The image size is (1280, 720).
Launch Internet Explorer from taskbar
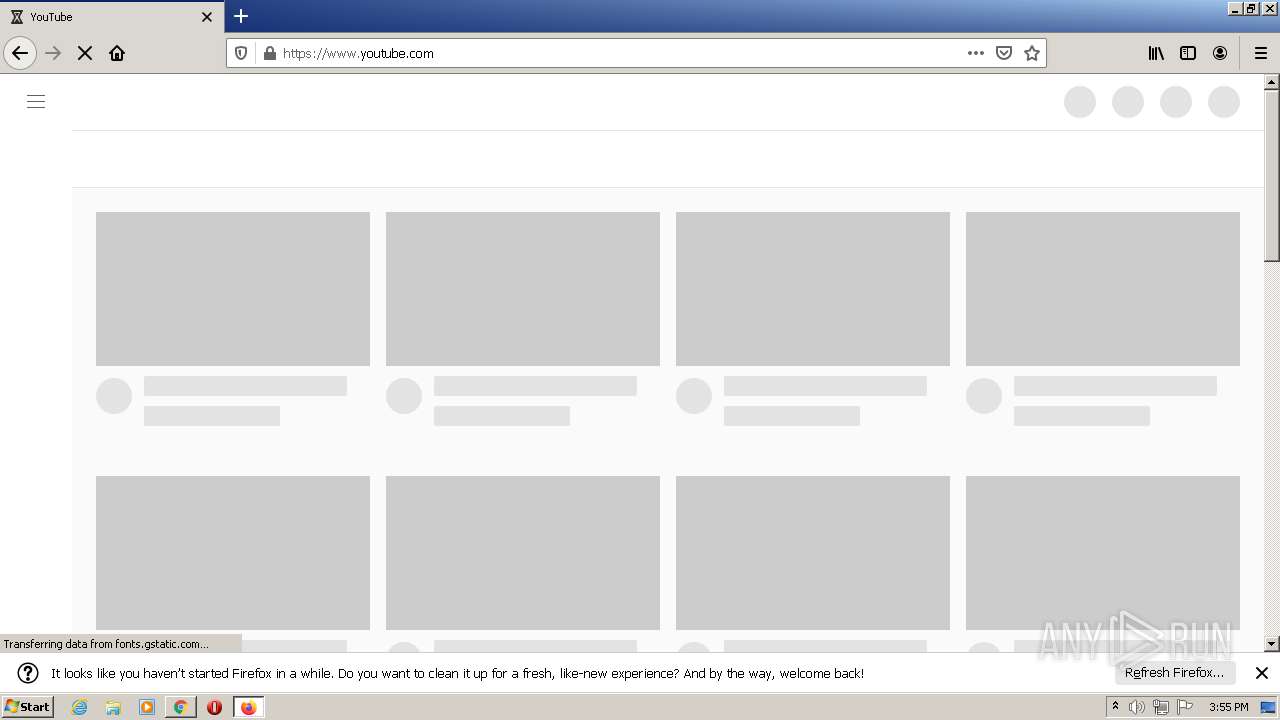[x=80, y=707]
